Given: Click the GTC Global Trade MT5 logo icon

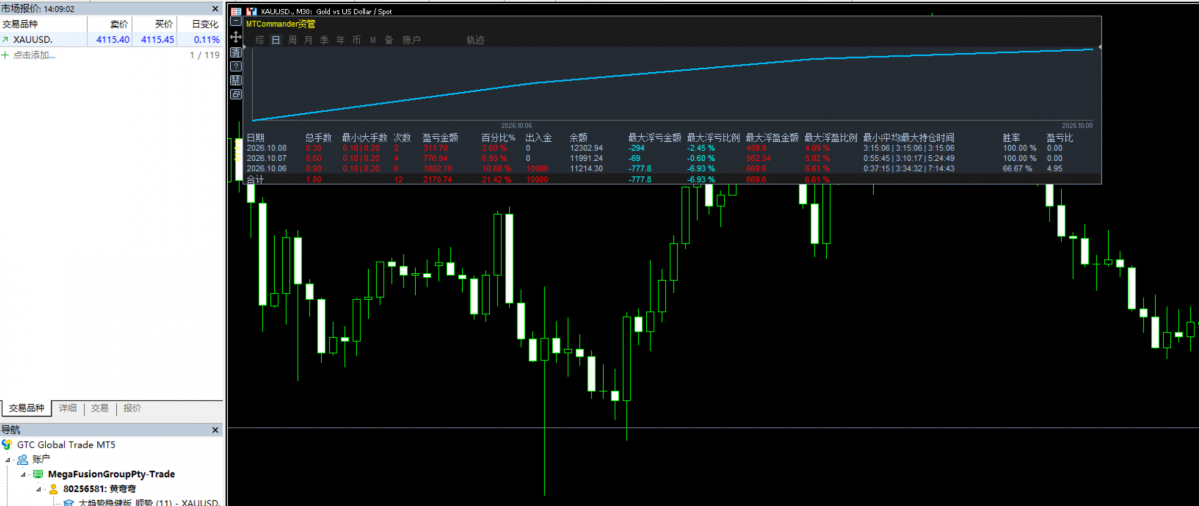Looking at the screenshot, I should (8, 445).
